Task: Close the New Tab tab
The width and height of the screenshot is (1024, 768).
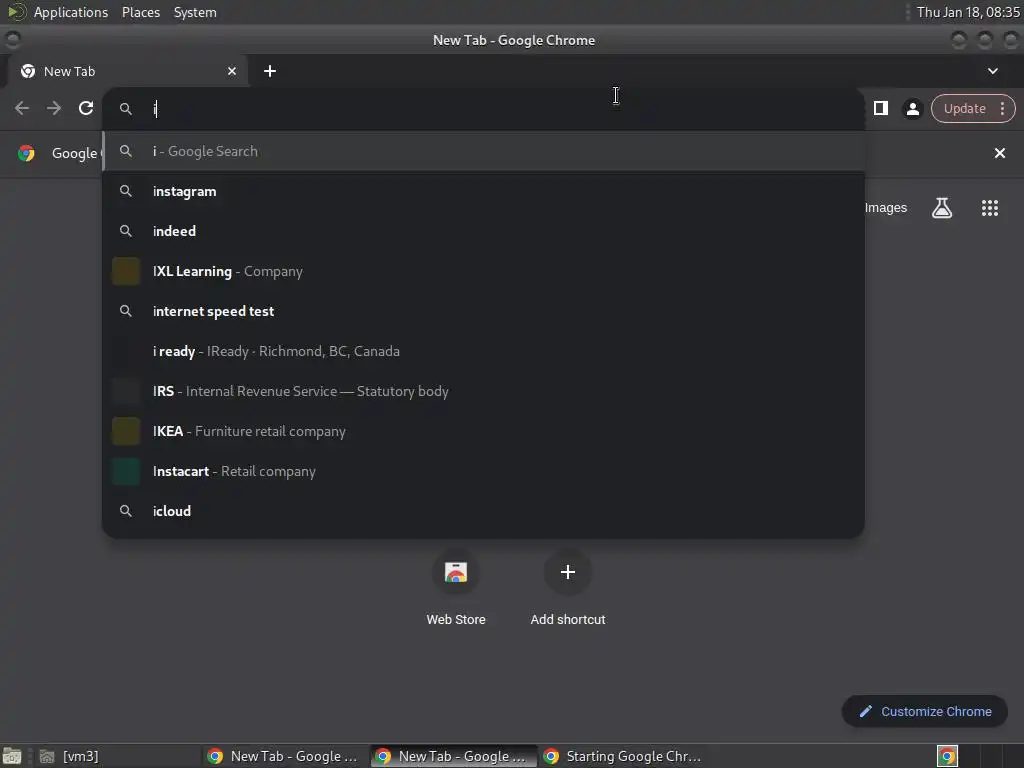Action: coord(232,71)
